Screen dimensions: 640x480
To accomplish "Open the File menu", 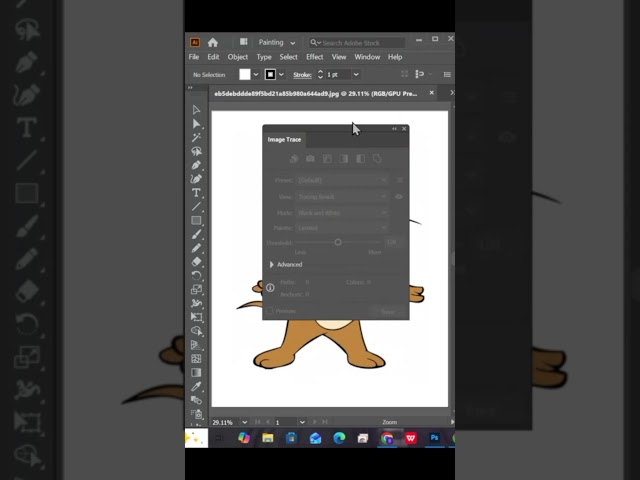I will [194, 57].
